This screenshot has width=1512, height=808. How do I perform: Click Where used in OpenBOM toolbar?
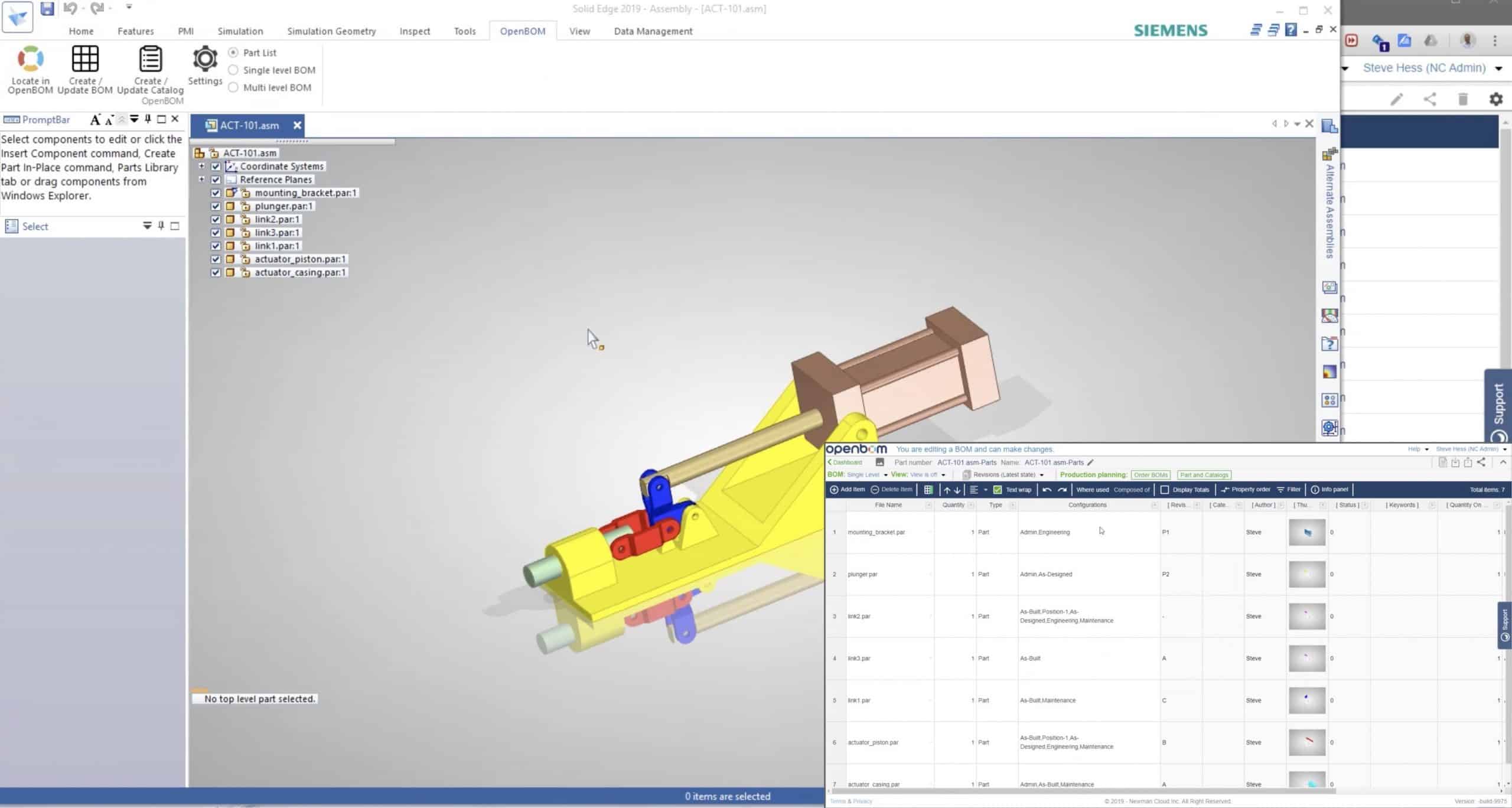click(1092, 490)
